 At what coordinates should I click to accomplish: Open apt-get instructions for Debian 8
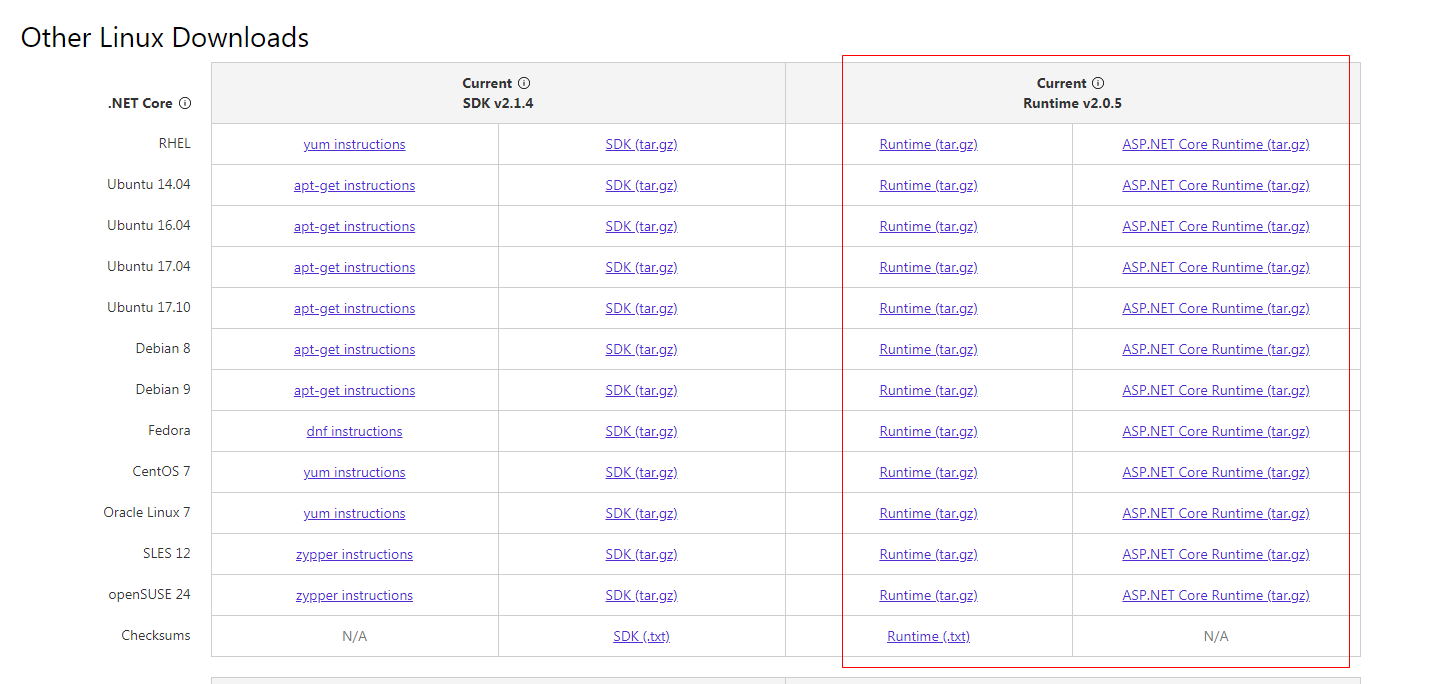pyautogui.click(x=355, y=349)
